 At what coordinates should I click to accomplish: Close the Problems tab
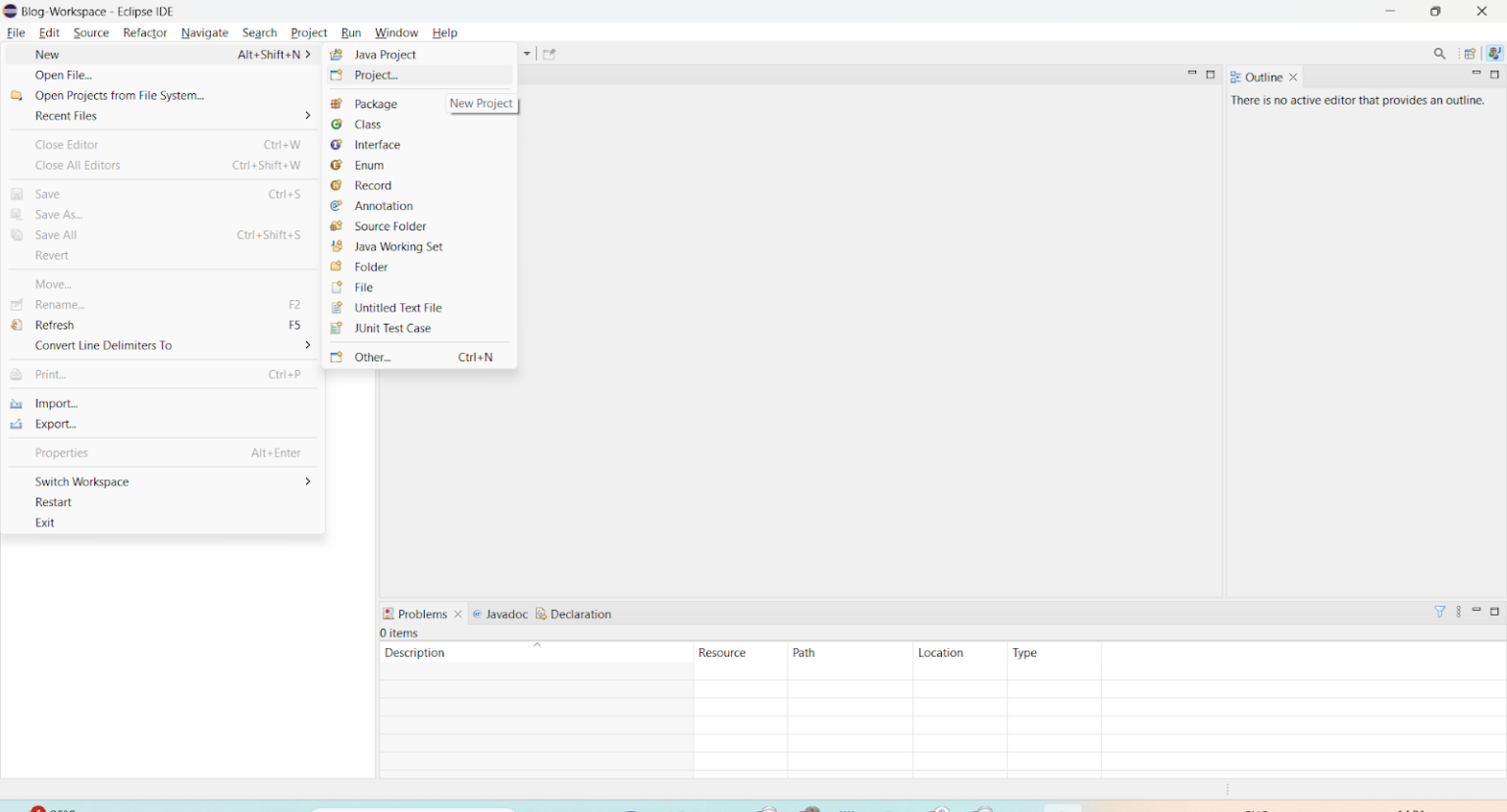coord(458,614)
